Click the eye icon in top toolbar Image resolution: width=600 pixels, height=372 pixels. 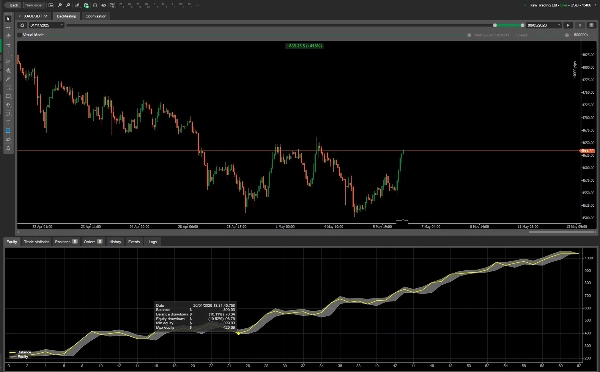coord(103,5)
